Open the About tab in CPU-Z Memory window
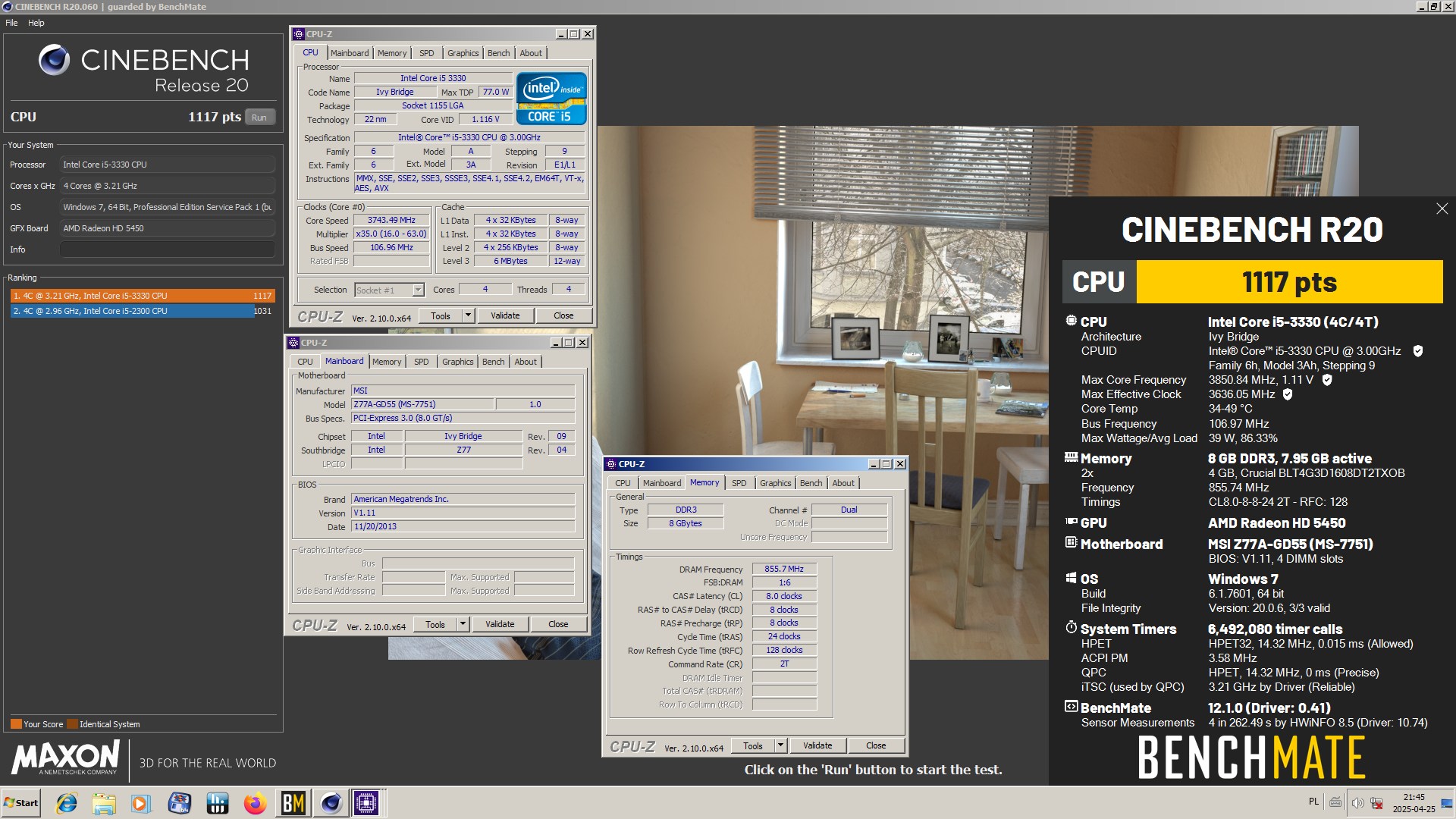Viewport: 1456px width, 819px height. (843, 483)
